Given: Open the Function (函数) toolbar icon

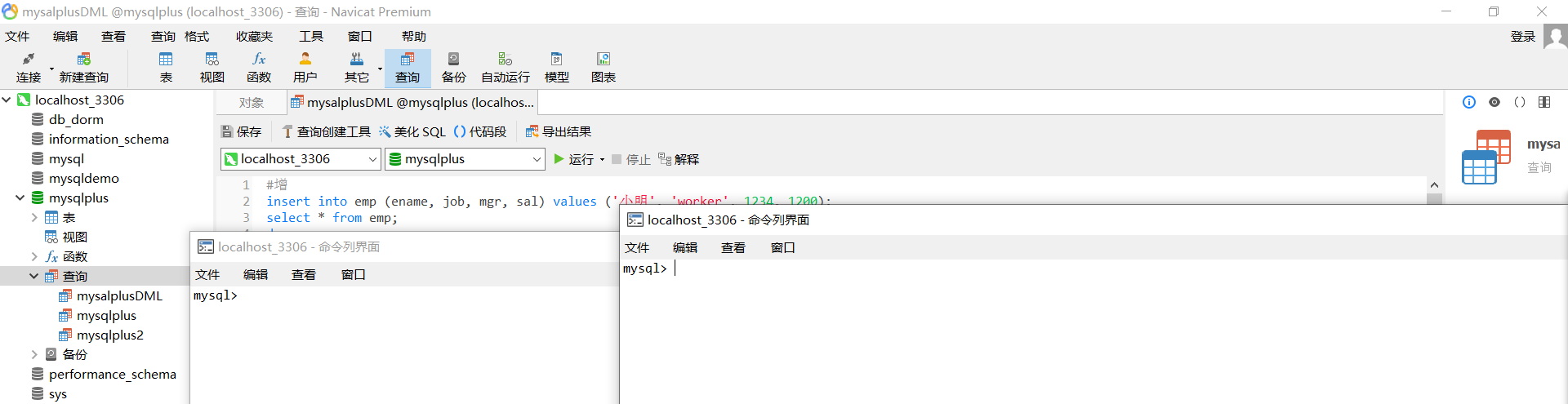Looking at the screenshot, I should (259, 68).
